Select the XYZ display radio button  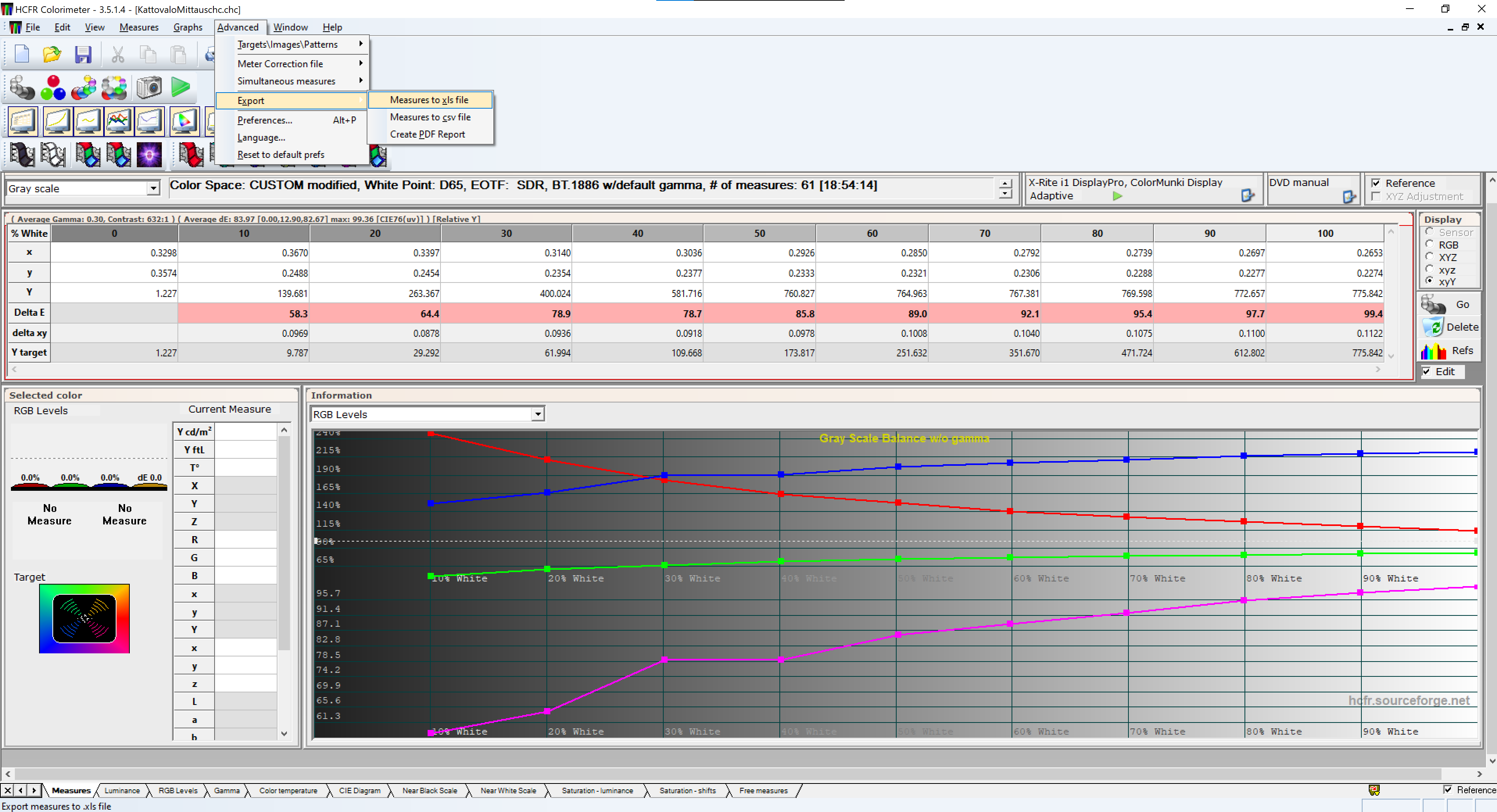pyautogui.click(x=1430, y=257)
